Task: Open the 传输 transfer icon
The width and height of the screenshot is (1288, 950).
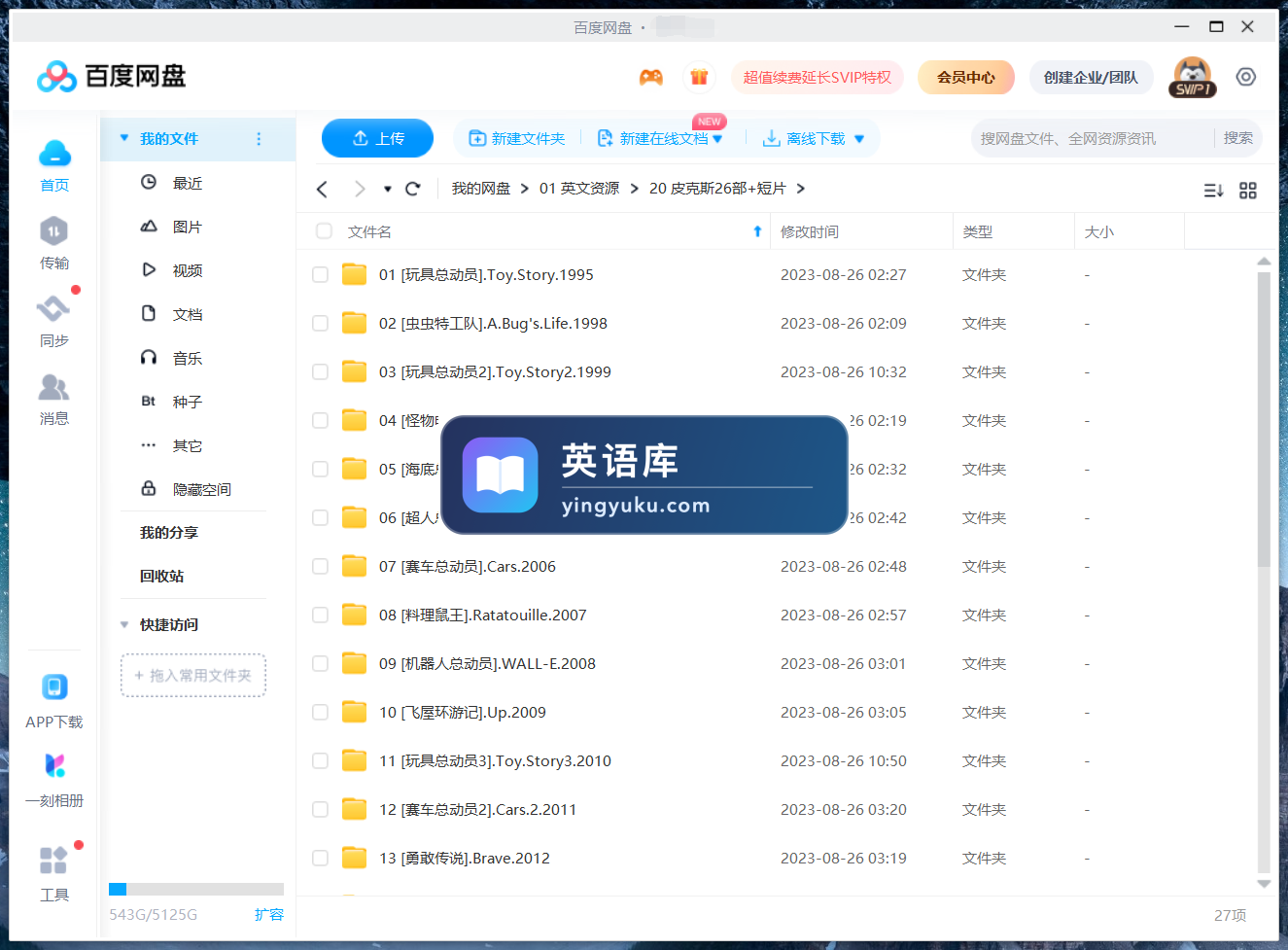Action: [x=53, y=231]
